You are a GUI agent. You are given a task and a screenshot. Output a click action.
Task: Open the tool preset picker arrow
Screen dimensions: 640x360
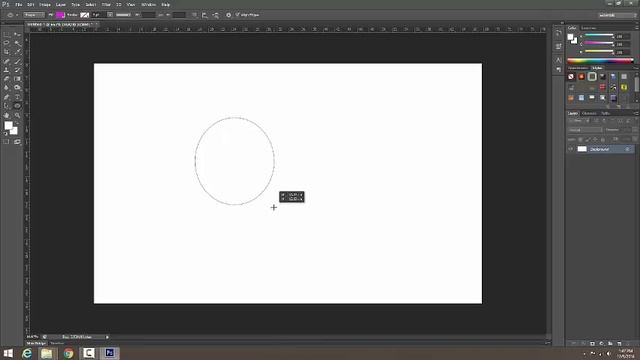17,15
